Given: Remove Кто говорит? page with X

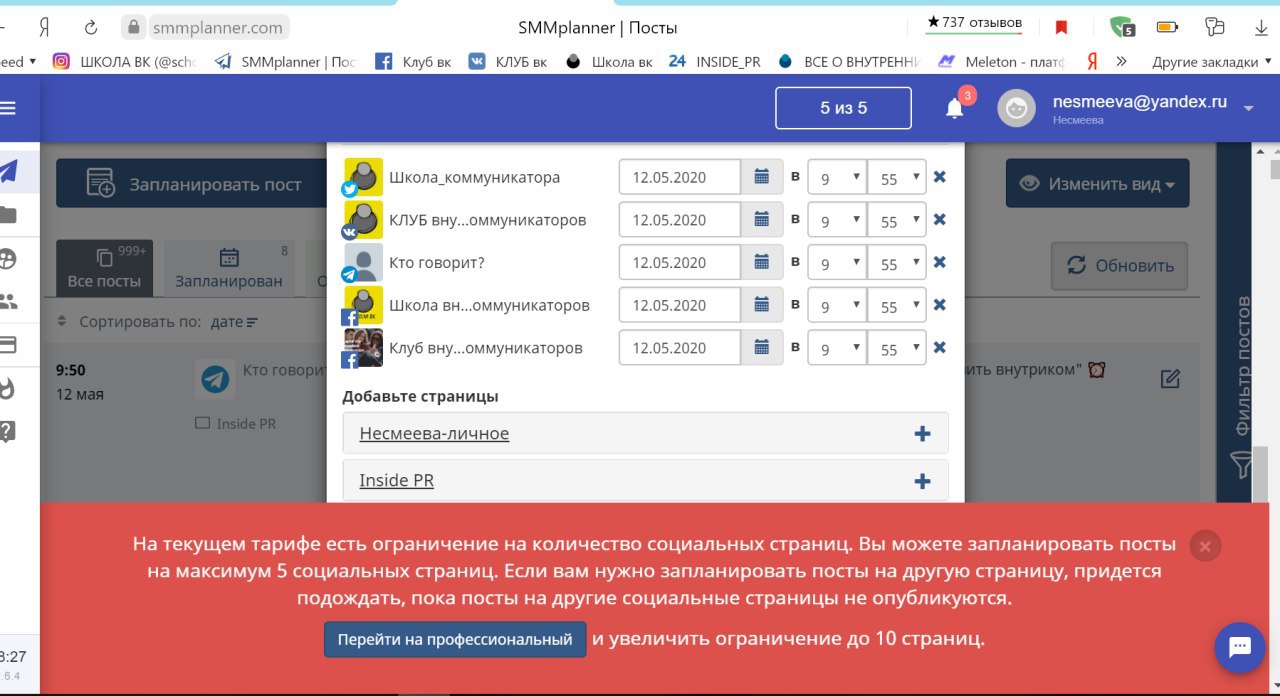Looking at the screenshot, I should 940,263.
